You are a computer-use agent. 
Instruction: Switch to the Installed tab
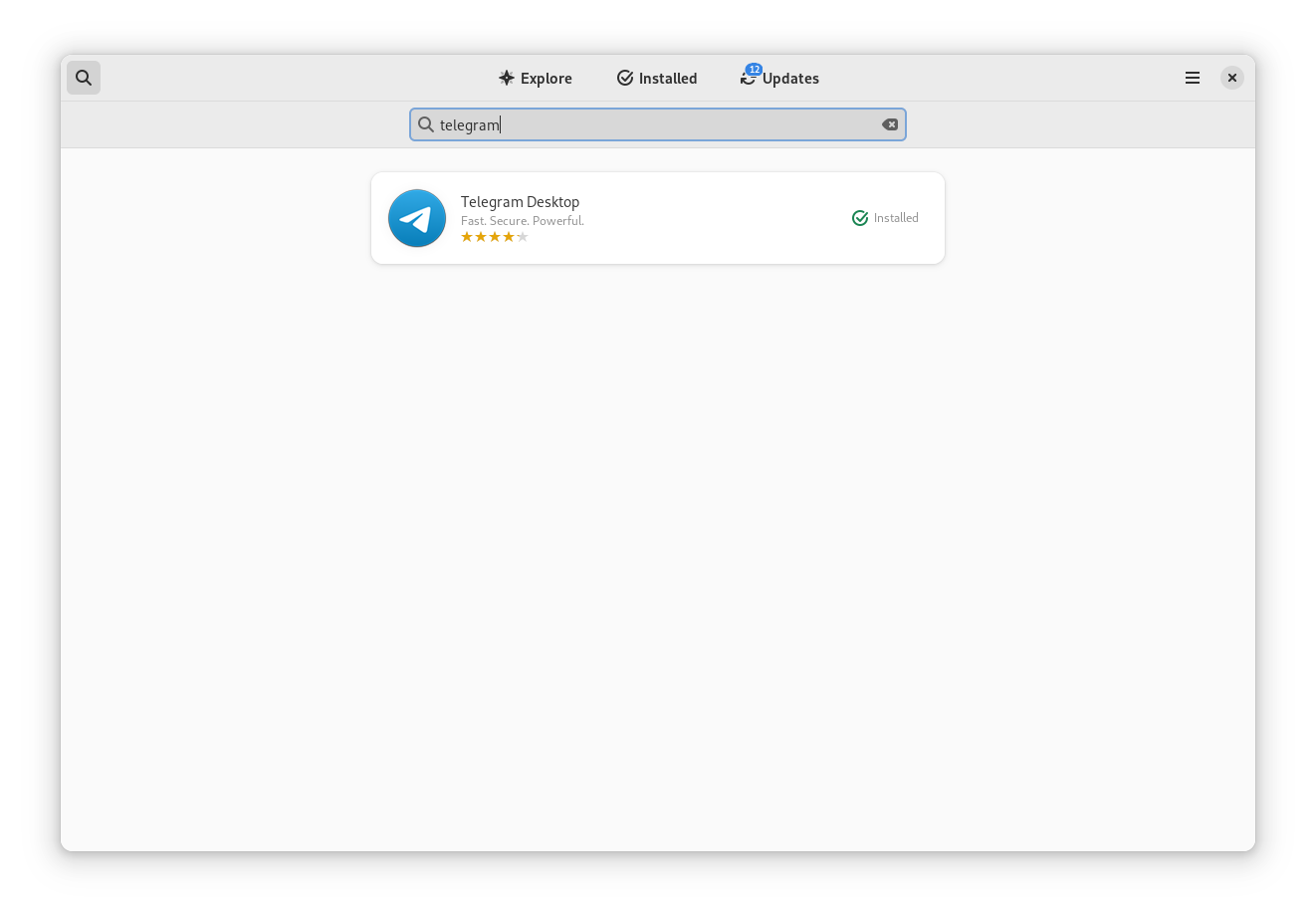point(657,78)
